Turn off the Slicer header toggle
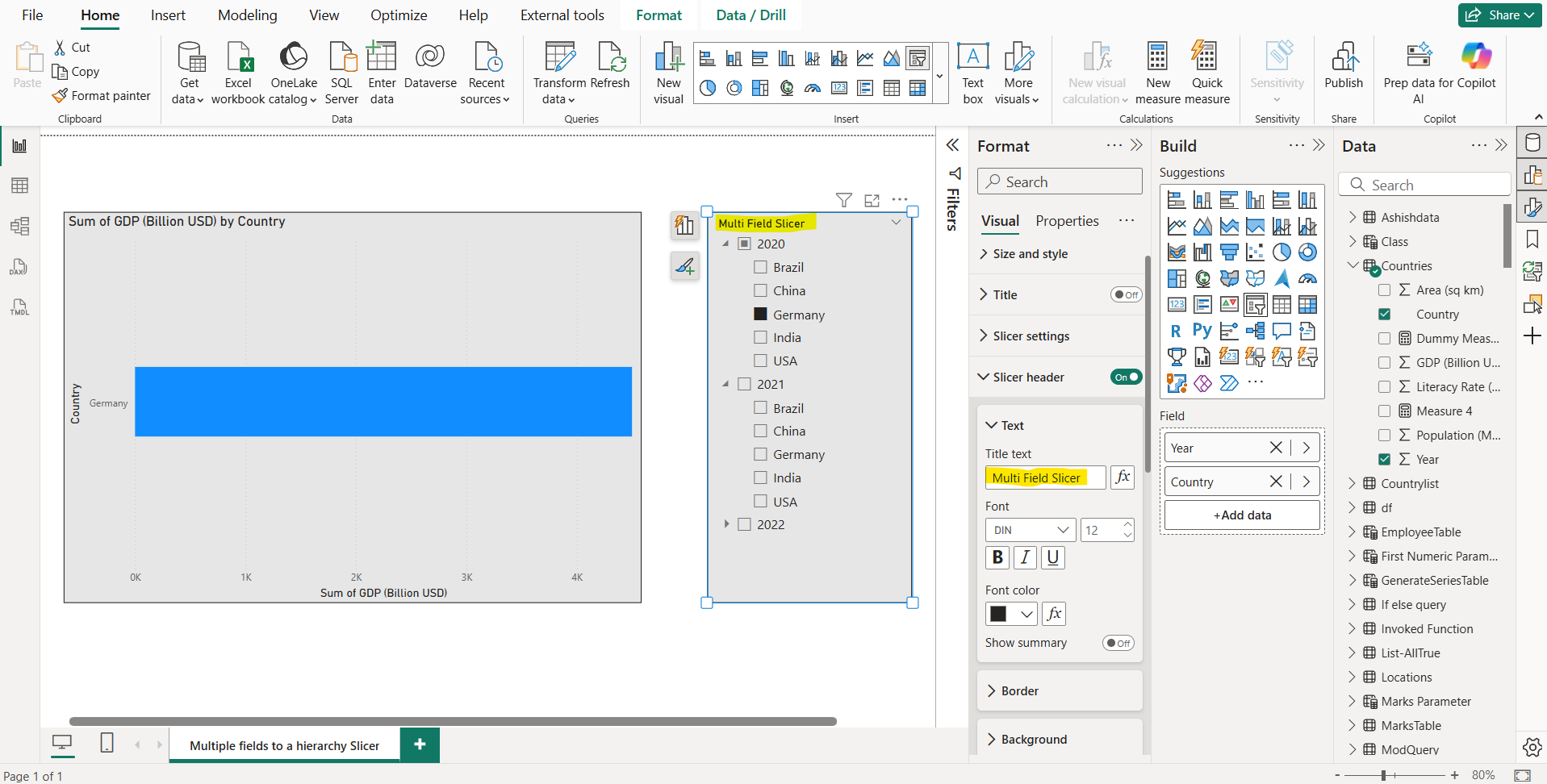The height and width of the screenshot is (784, 1547). pos(1127,377)
